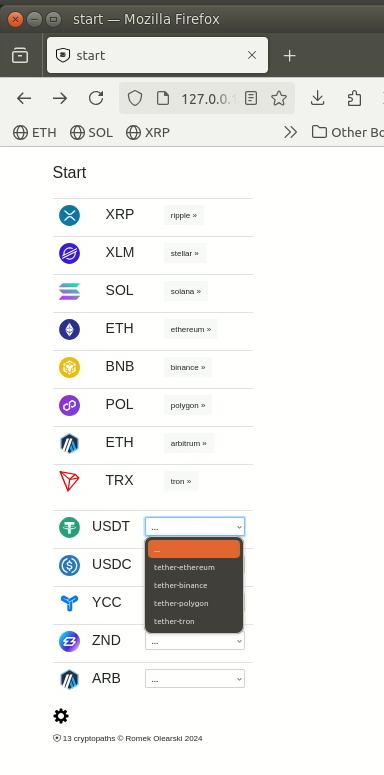The height and width of the screenshot is (775, 384).
Task: Open the USDT network dropdown
Action: [x=195, y=527]
